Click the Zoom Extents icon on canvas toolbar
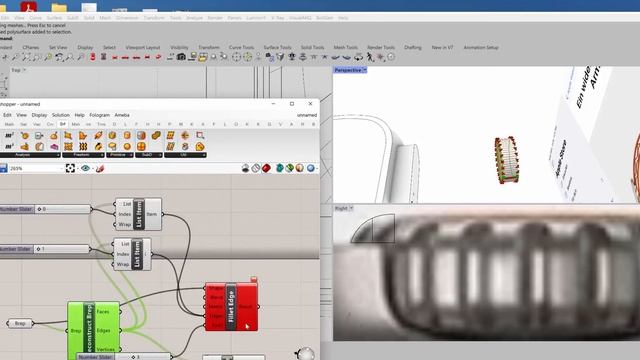 pos(70,168)
